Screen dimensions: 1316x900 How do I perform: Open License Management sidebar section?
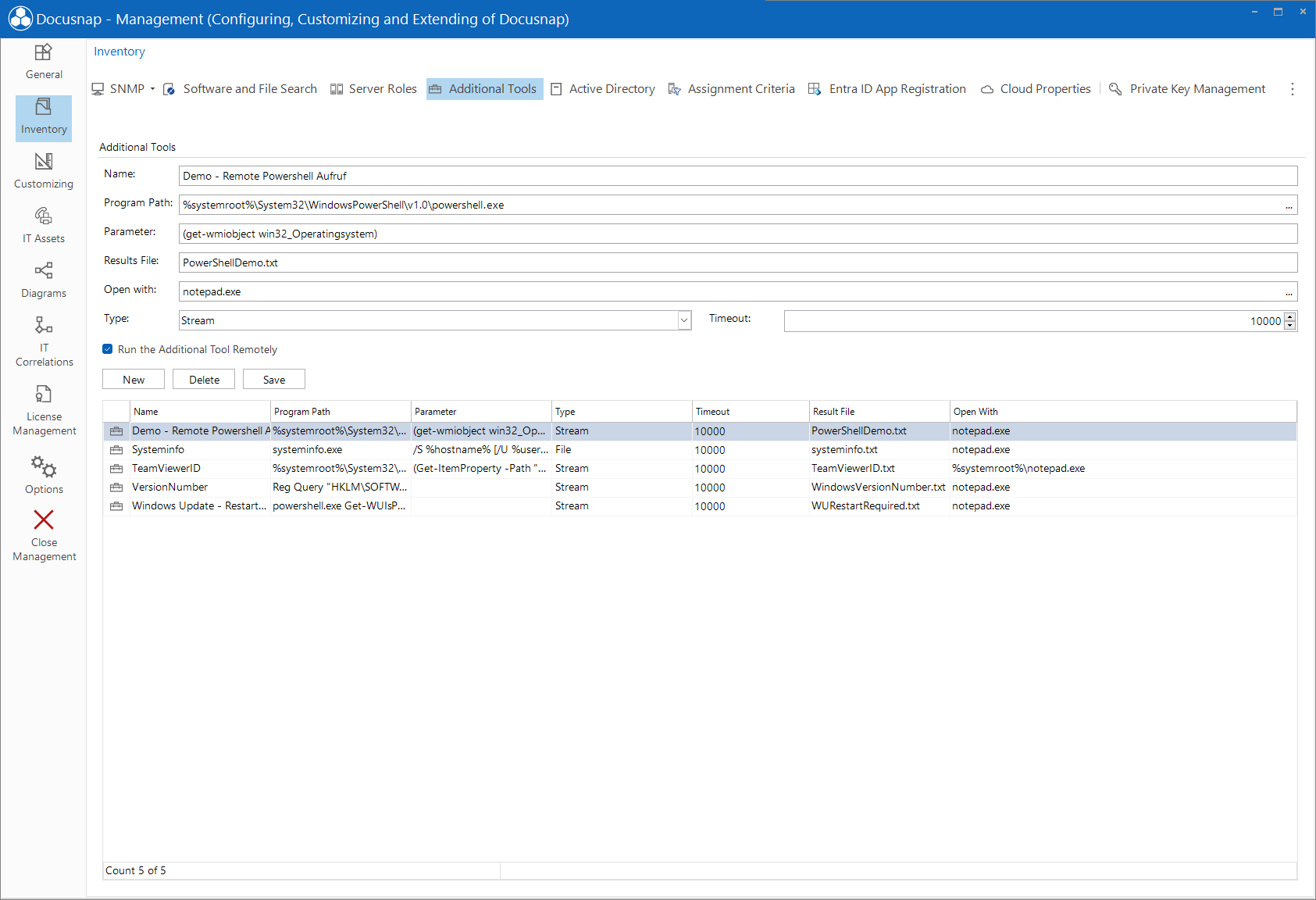coord(44,410)
